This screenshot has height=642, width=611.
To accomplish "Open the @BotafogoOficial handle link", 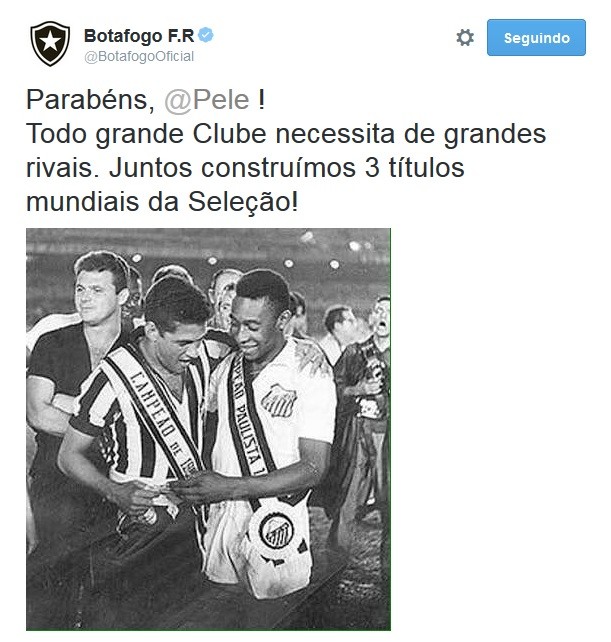I will point(139,57).
